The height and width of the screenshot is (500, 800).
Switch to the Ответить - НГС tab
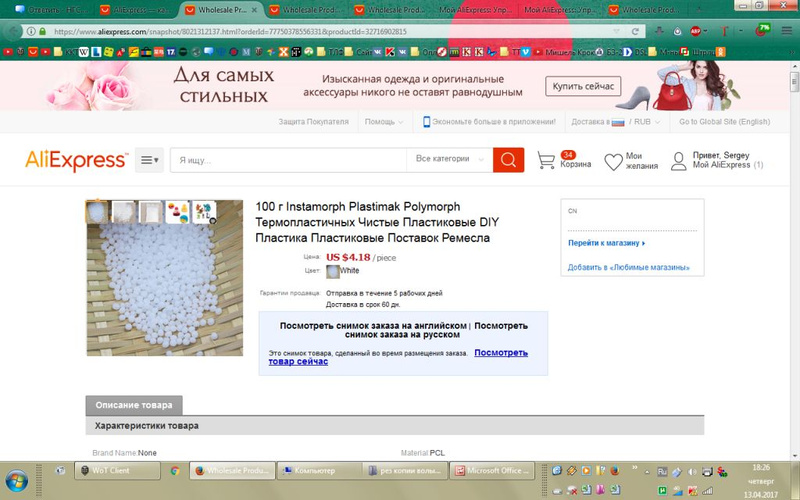[x=51, y=10]
